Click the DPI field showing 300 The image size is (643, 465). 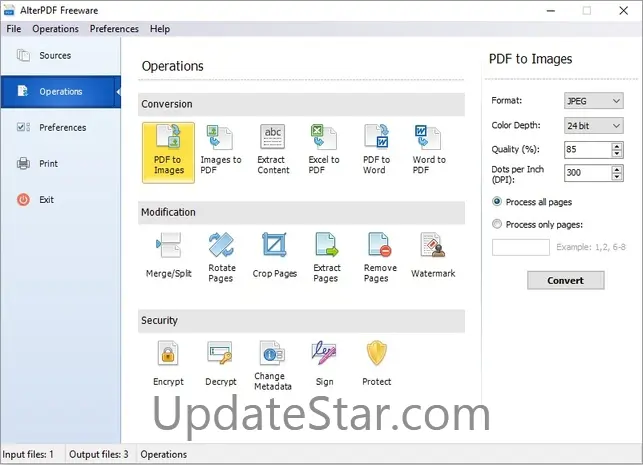[x=588, y=173]
